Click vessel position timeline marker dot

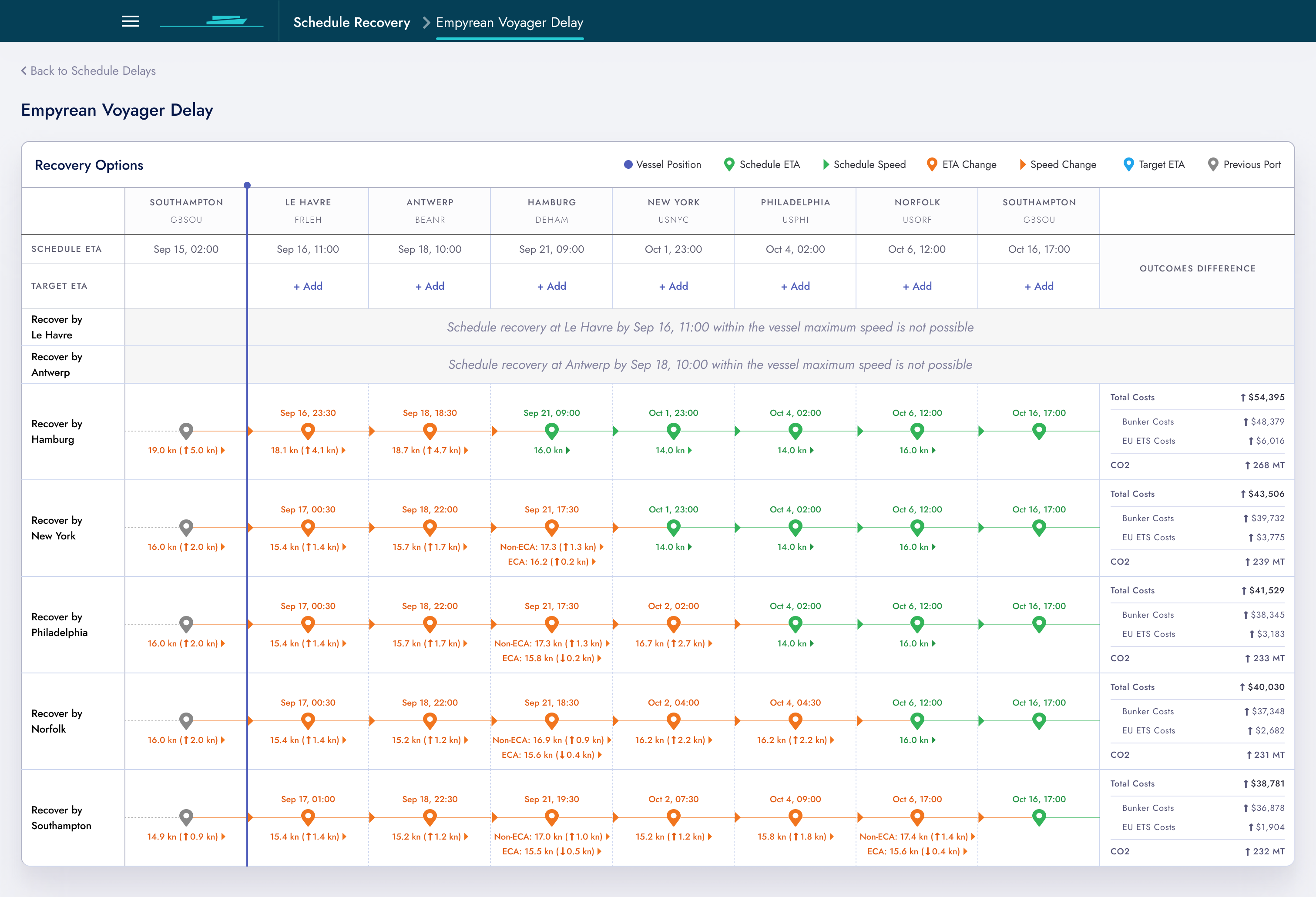click(247, 185)
